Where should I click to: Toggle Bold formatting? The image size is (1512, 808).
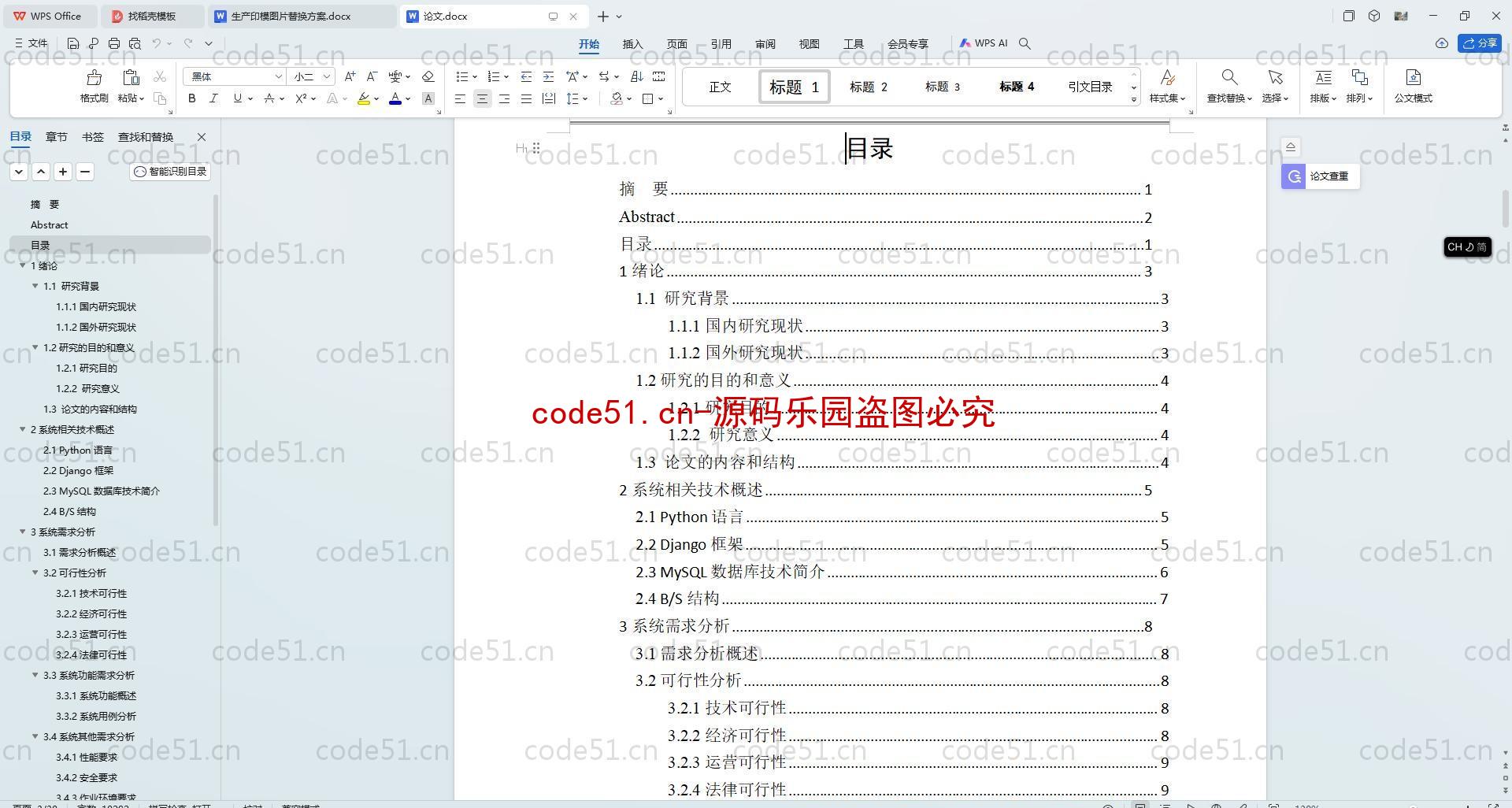191,98
